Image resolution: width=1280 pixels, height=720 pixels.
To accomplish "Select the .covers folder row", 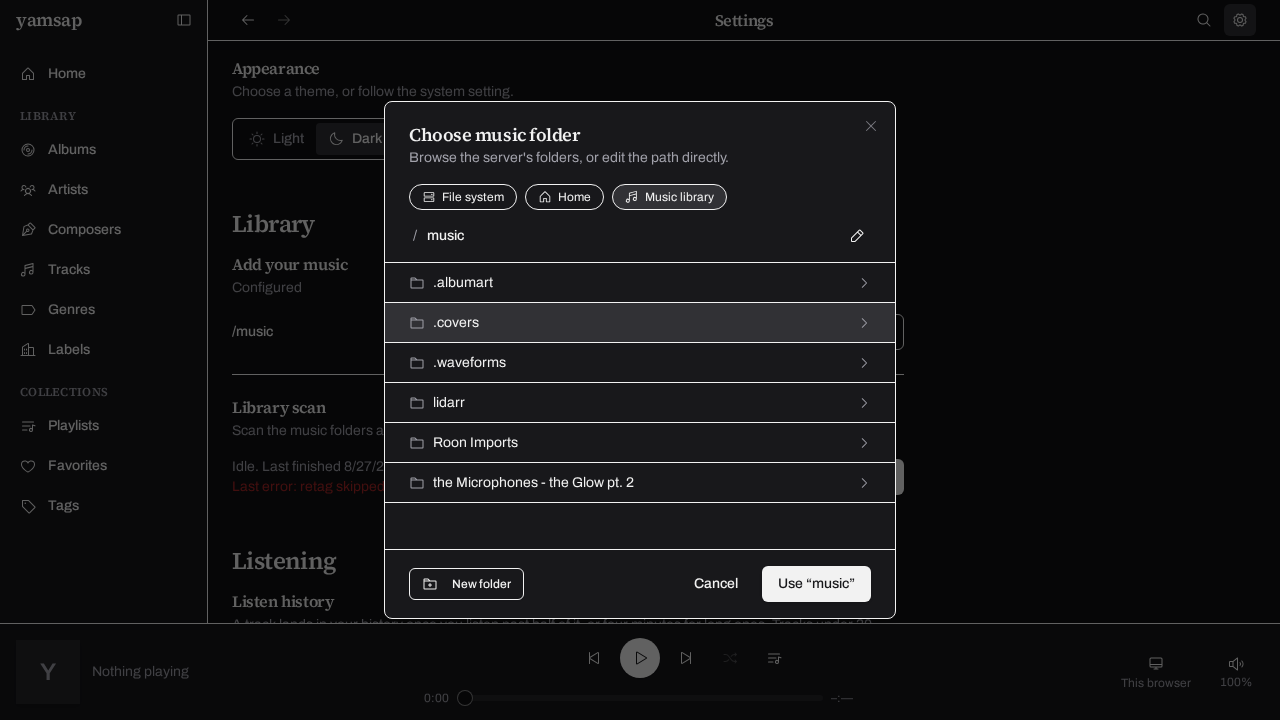I will coord(640,323).
